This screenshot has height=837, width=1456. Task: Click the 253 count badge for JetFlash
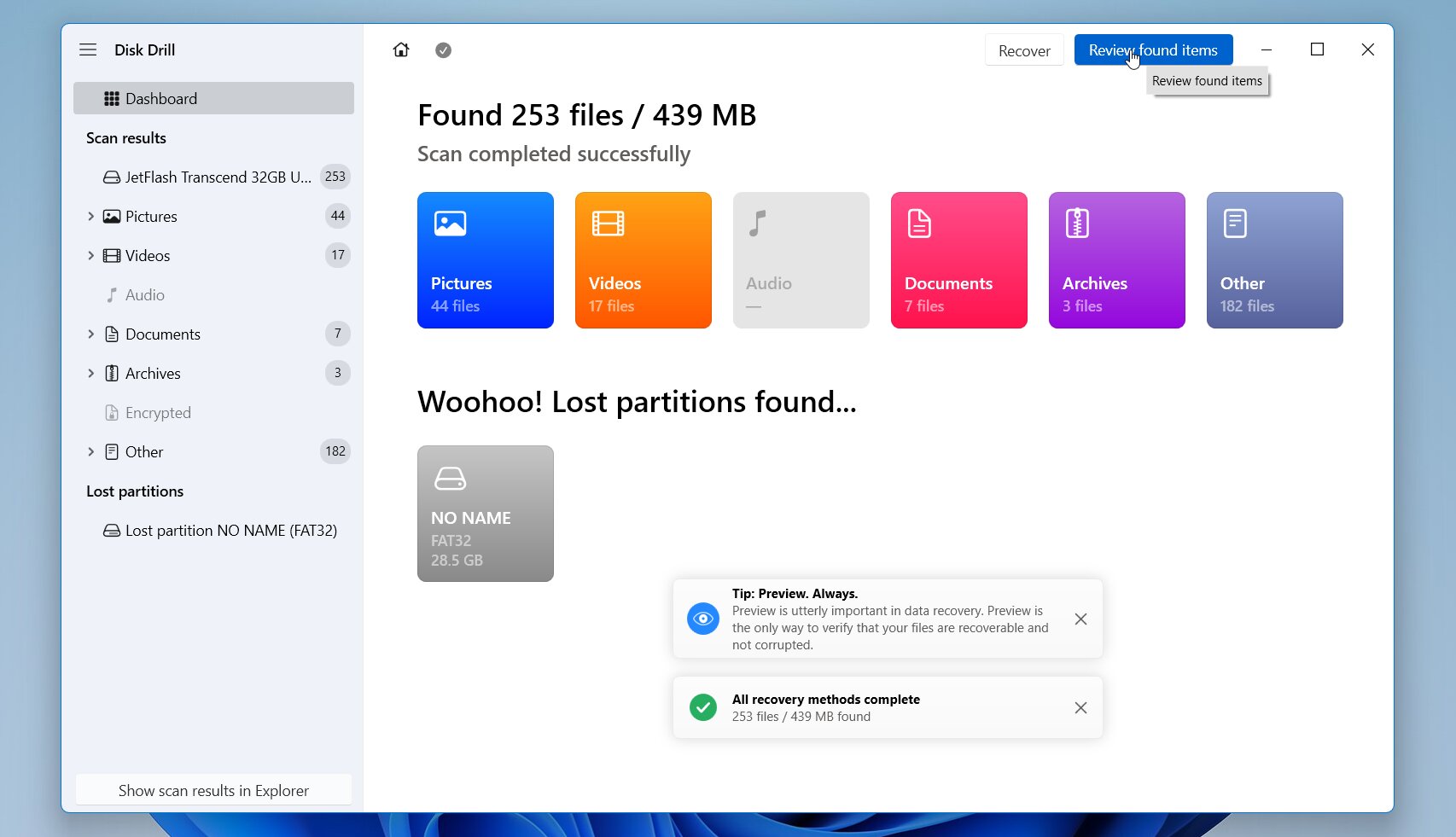335,177
